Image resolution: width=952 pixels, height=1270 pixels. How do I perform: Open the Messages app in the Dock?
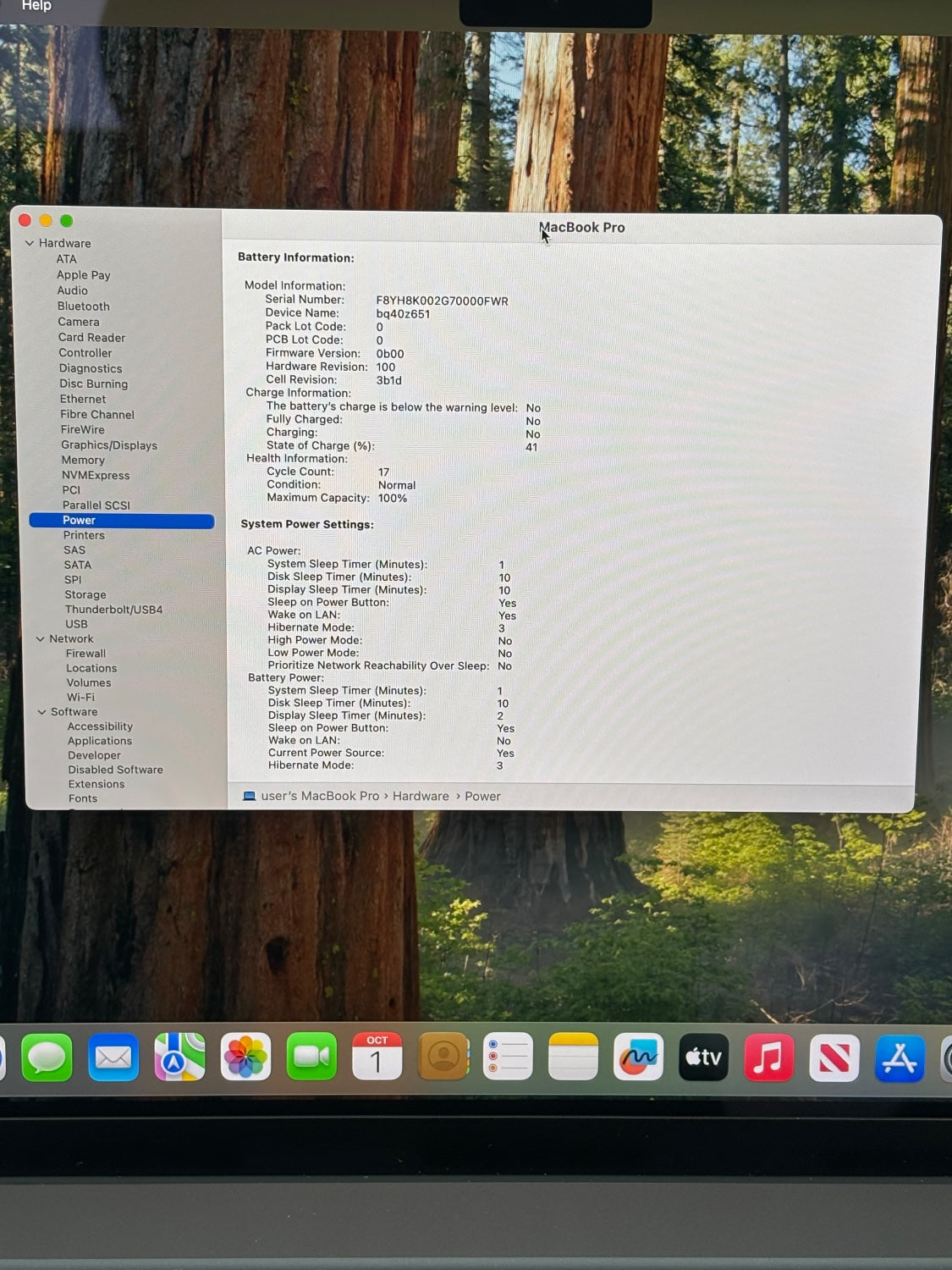(x=47, y=1057)
